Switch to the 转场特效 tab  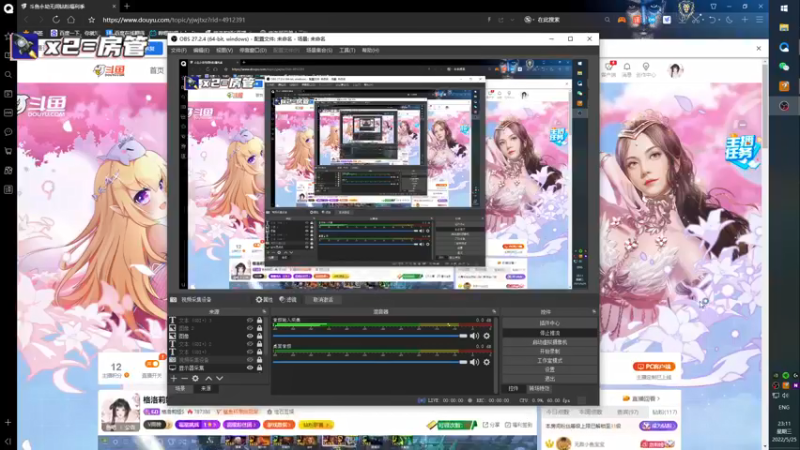539,389
